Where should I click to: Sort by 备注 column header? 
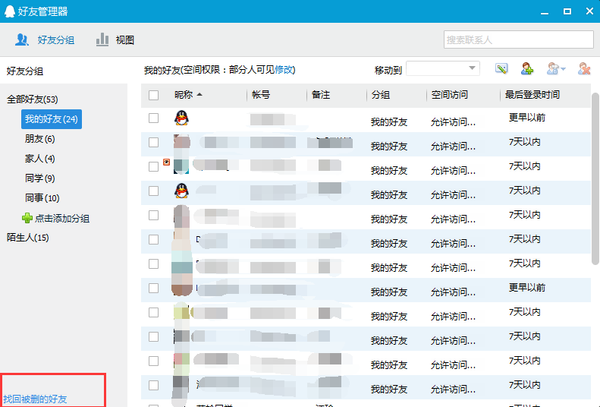[x=321, y=94]
